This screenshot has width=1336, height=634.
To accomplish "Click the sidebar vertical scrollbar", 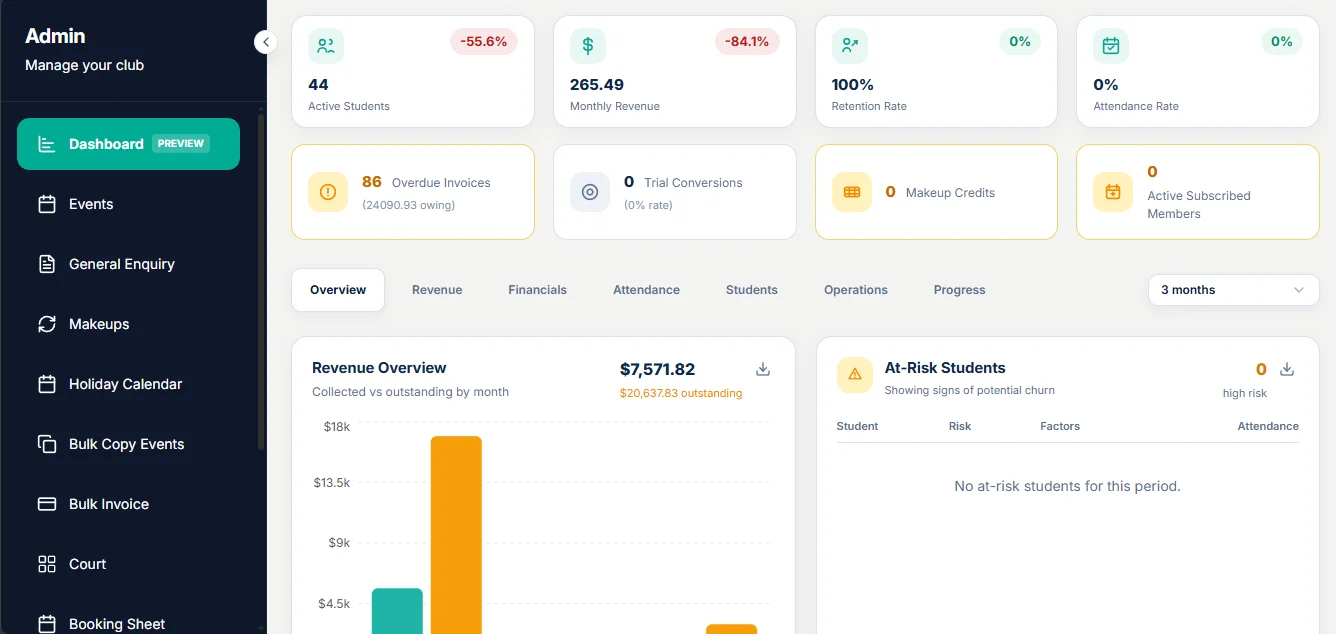I will [261, 280].
